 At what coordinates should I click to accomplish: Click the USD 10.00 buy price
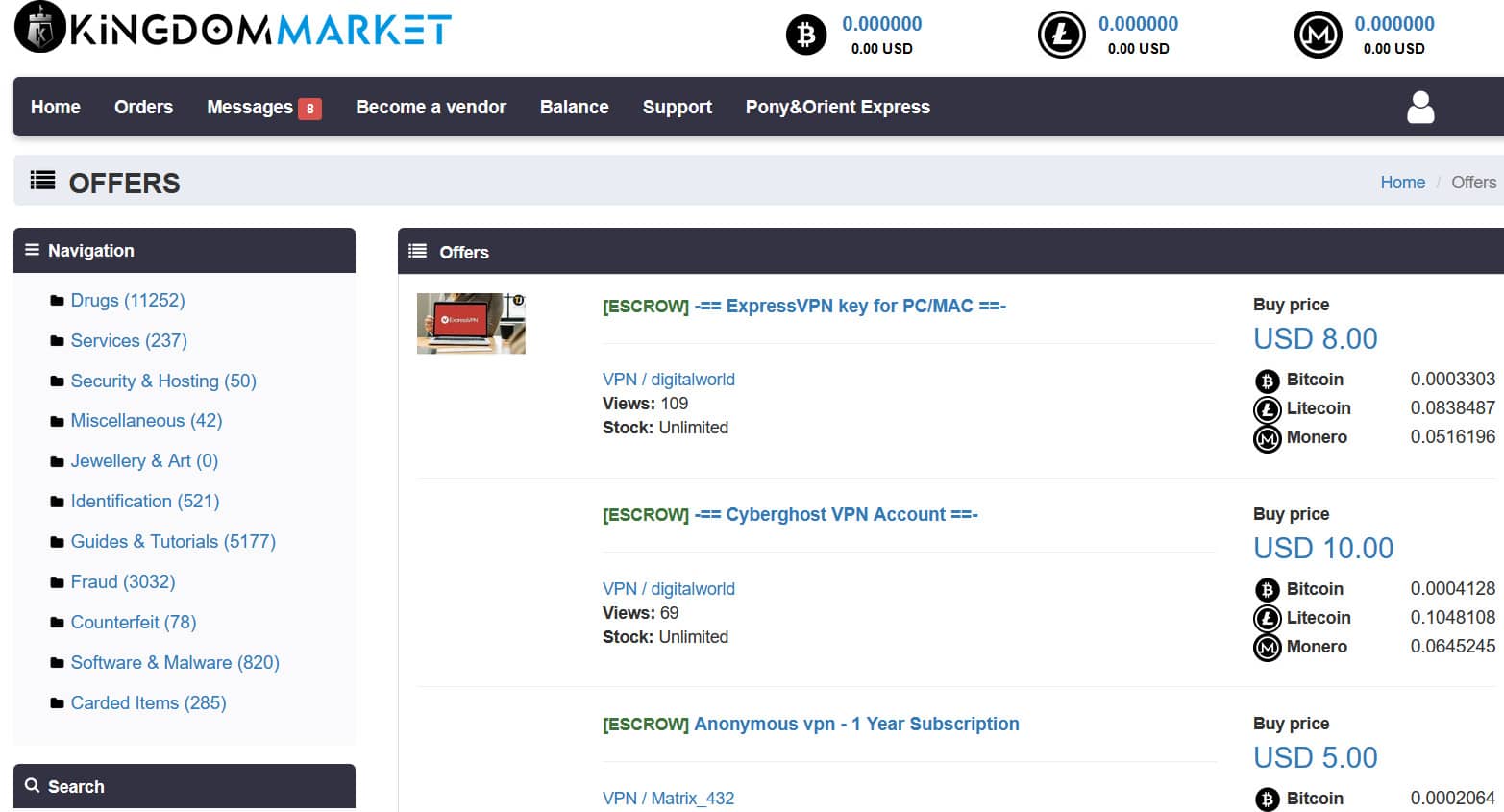pyautogui.click(x=1323, y=548)
